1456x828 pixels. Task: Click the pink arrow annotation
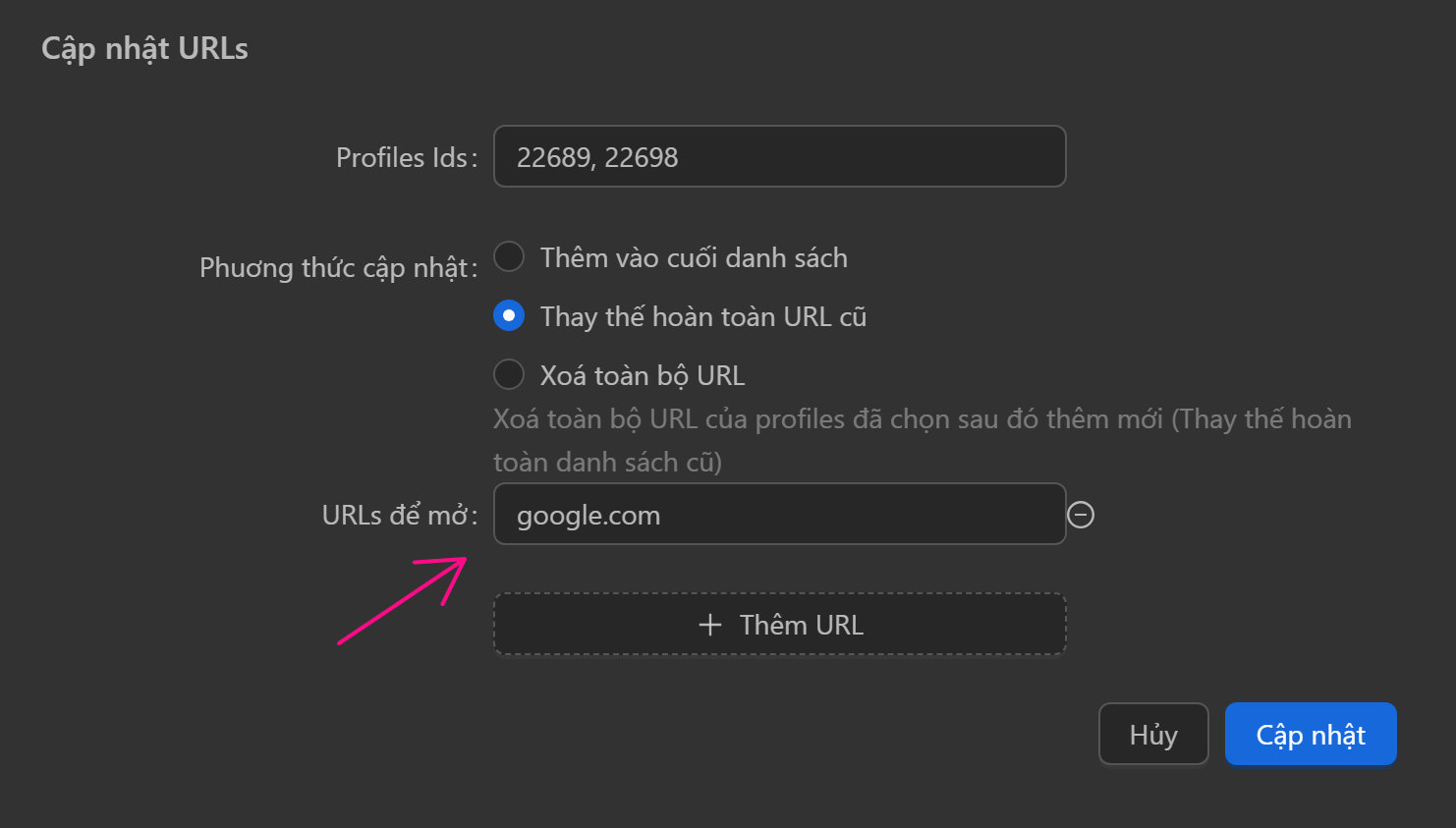pos(403,599)
